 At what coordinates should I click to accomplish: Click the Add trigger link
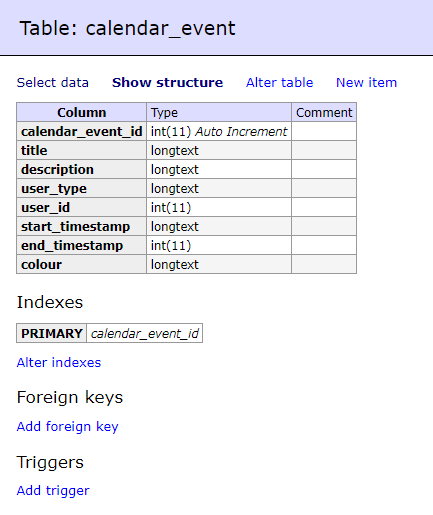[53, 491]
